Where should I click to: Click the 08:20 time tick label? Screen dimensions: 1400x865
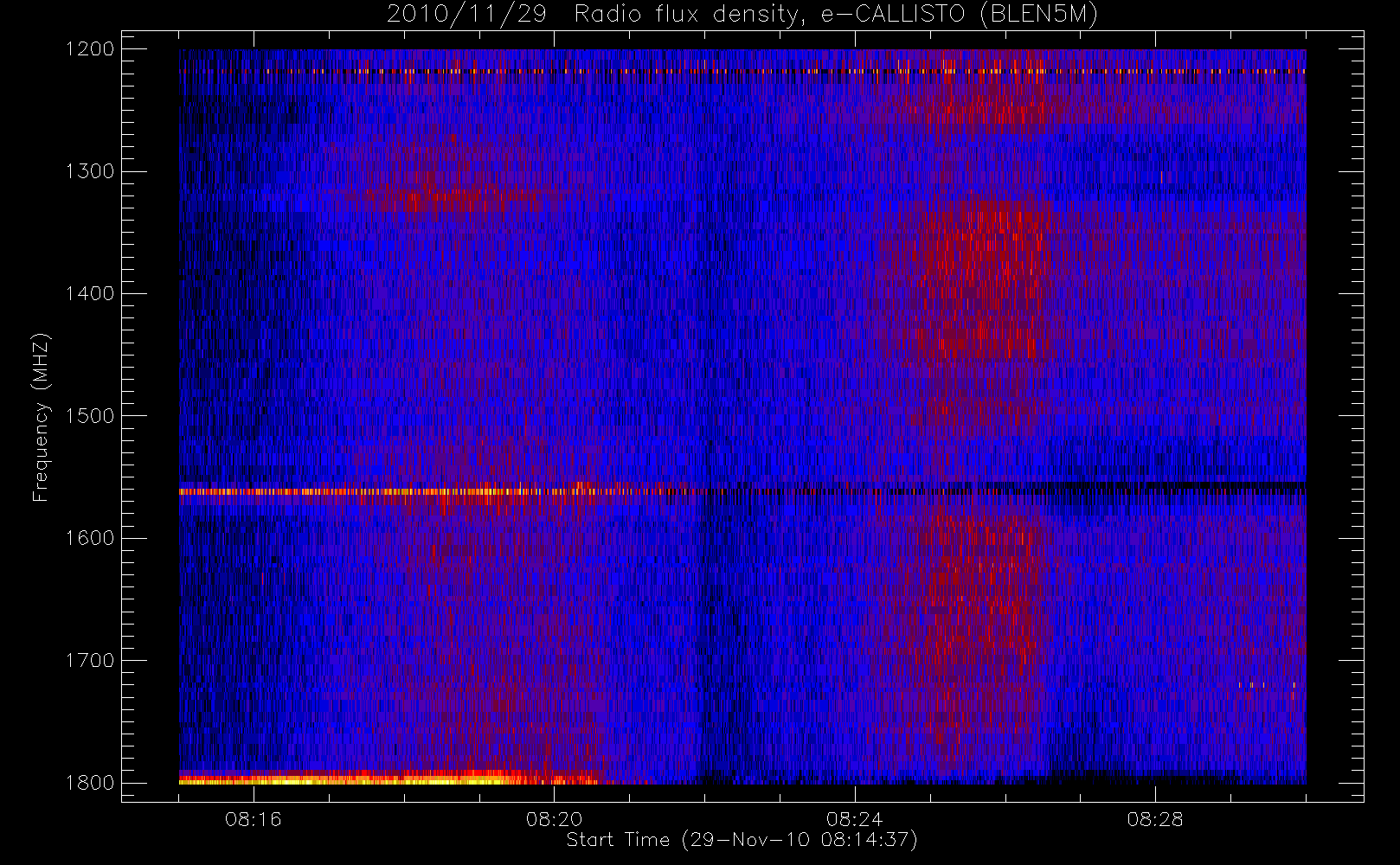coord(554,819)
